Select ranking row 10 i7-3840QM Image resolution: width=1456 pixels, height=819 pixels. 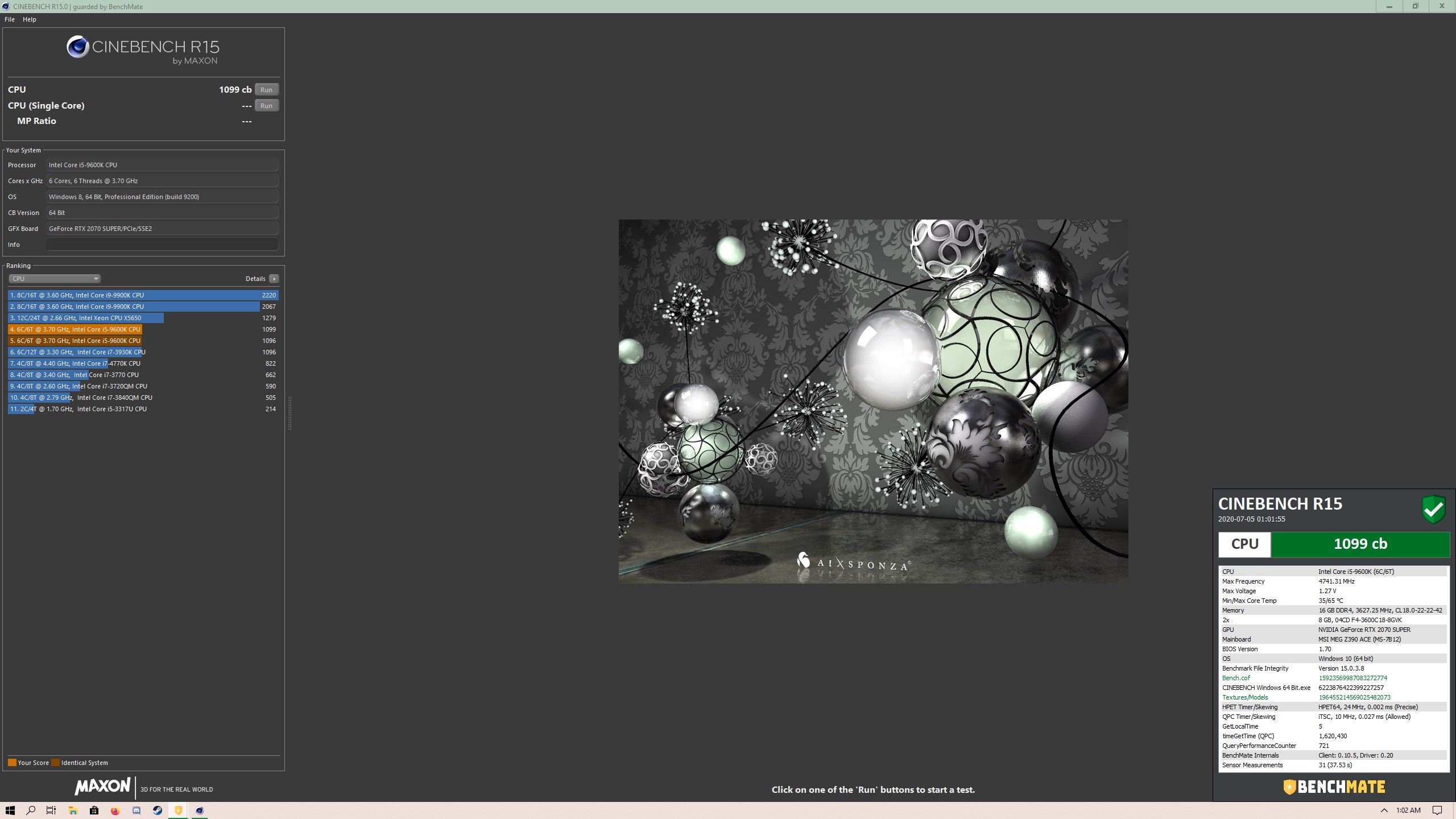pos(143,398)
